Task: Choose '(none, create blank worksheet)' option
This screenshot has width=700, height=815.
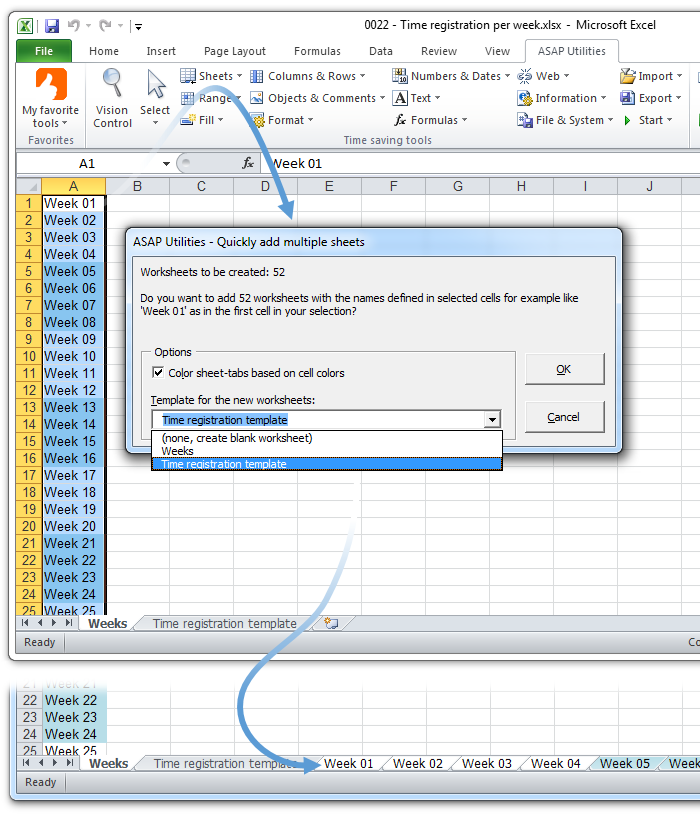Action: tap(237, 438)
